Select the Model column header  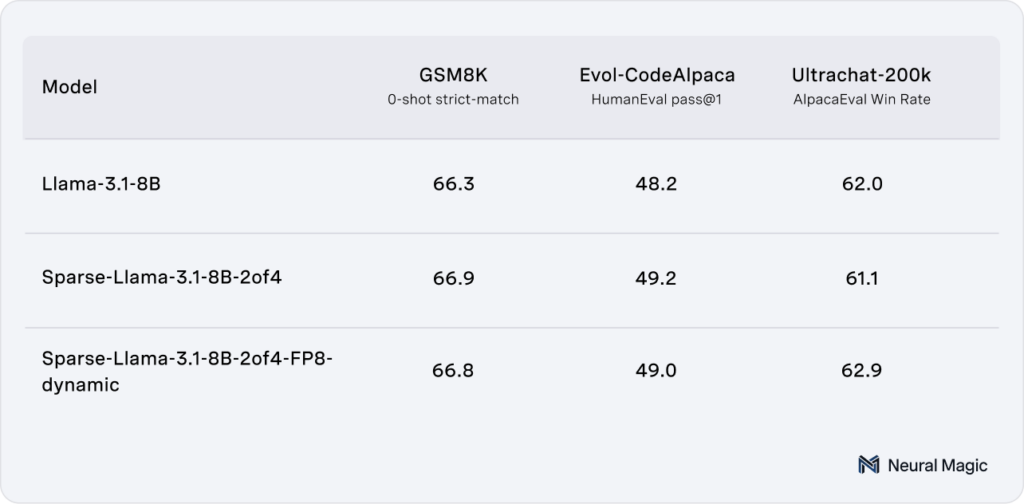[x=69, y=88]
